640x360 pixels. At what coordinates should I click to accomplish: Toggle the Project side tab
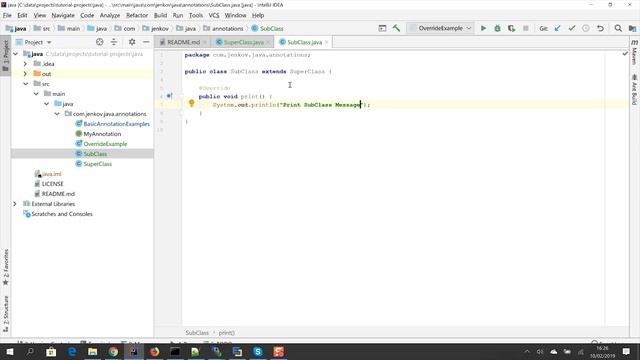5,56
